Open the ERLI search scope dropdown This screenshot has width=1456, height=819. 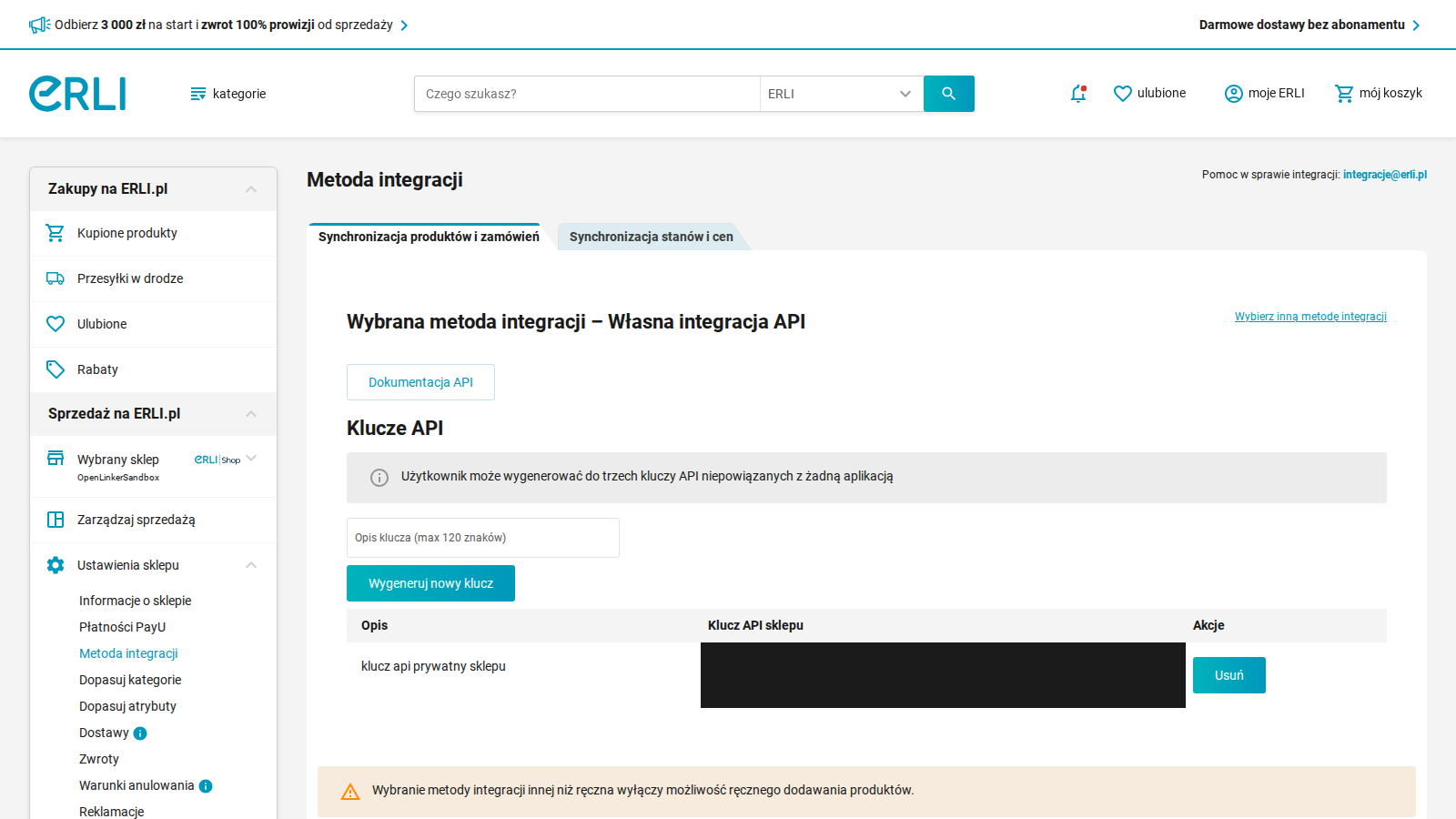(x=842, y=94)
